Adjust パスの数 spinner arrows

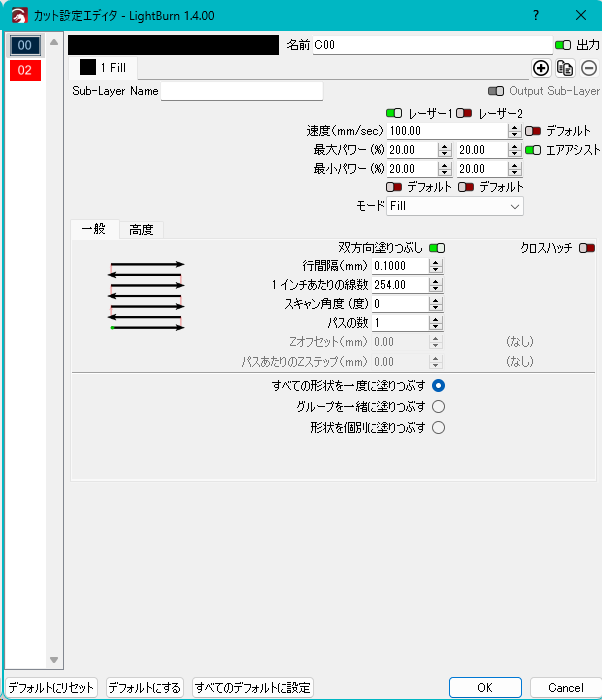coord(435,323)
